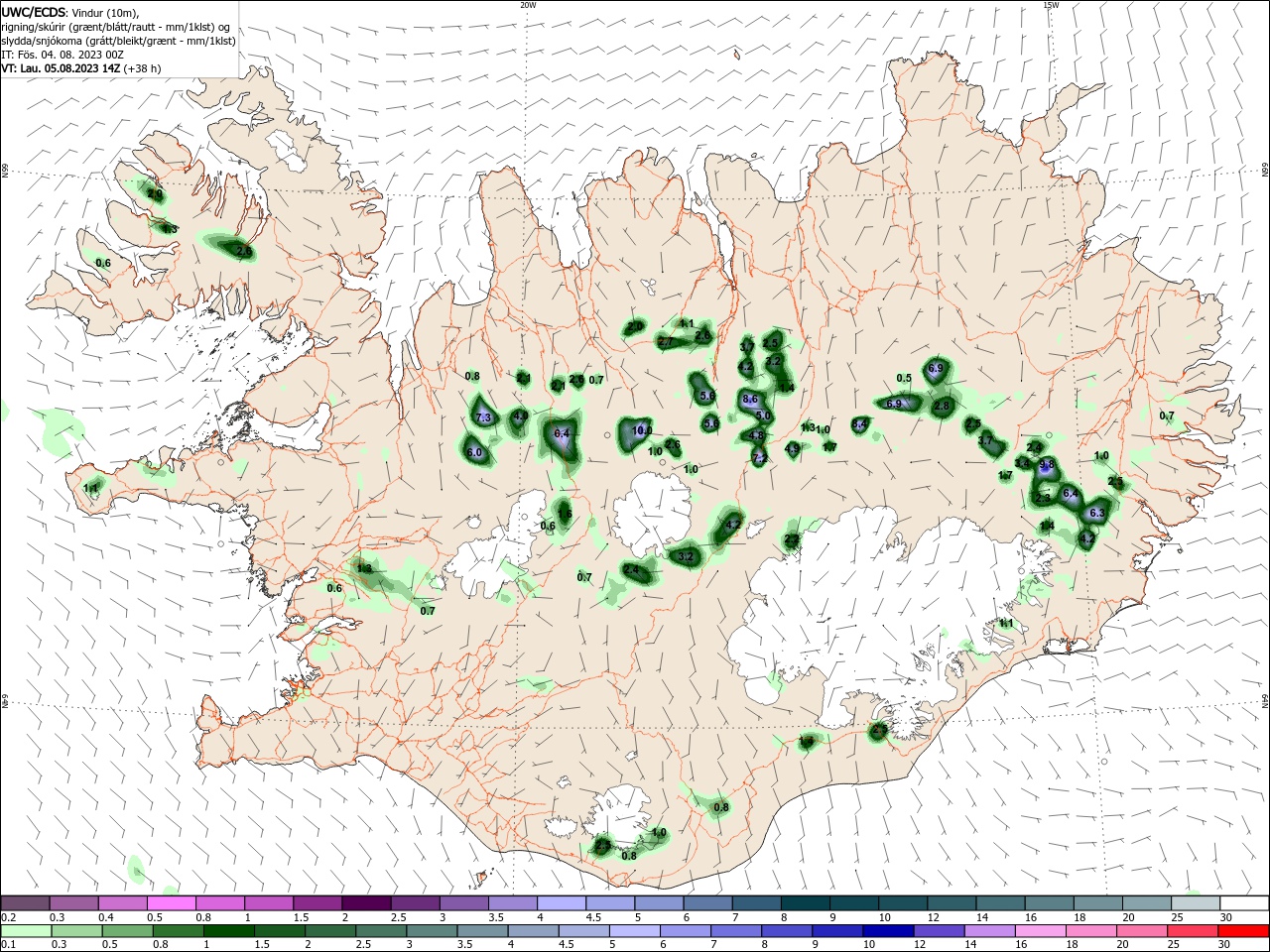Click the dark purple 2 snow legend swatch
This screenshot has height=952, width=1270.
click(367, 902)
